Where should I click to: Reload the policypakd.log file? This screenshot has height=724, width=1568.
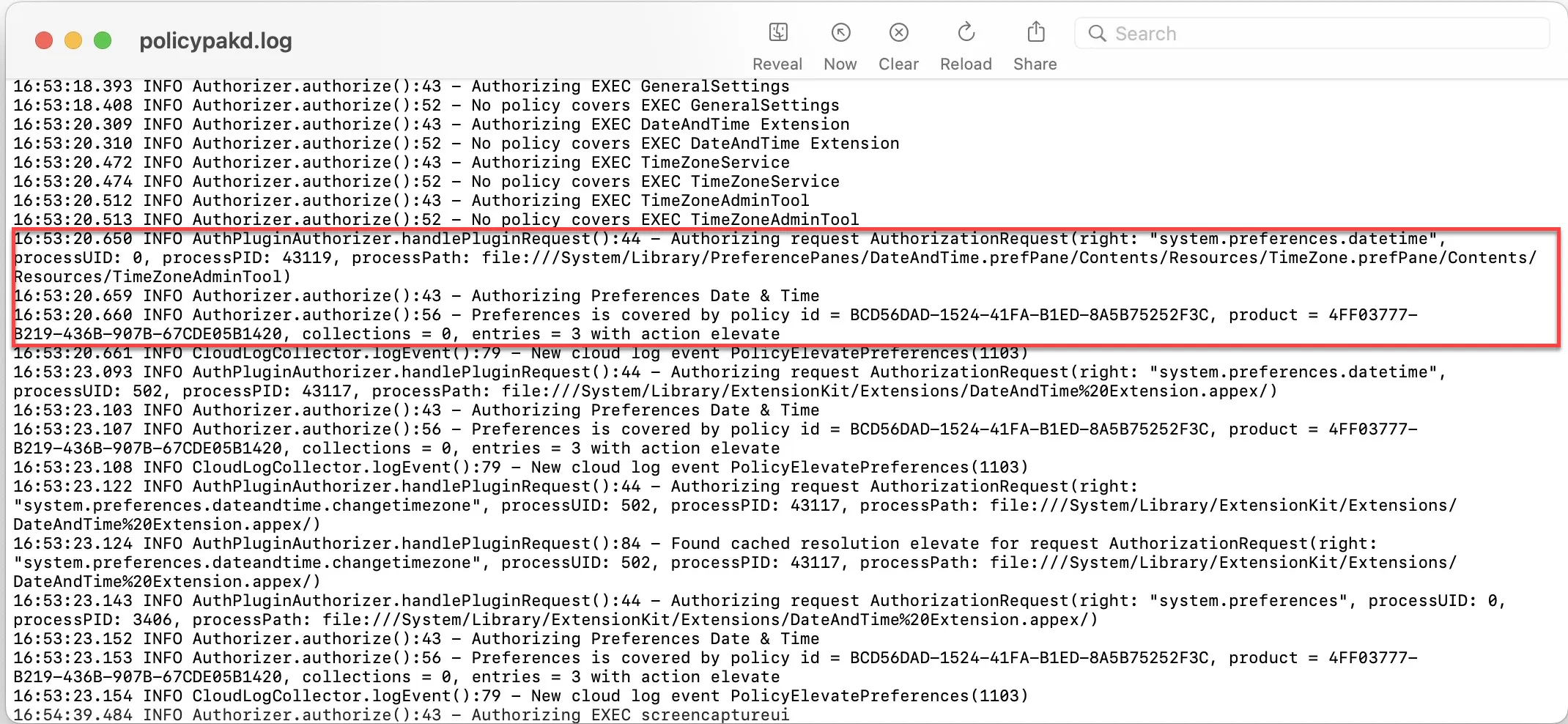[966, 33]
